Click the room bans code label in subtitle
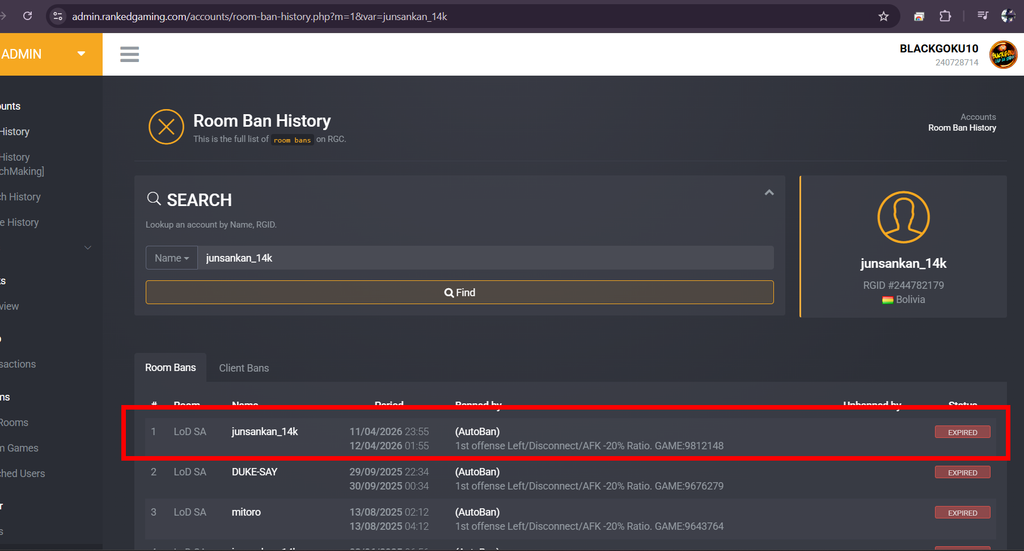The image size is (1024, 551). (x=292, y=140)
